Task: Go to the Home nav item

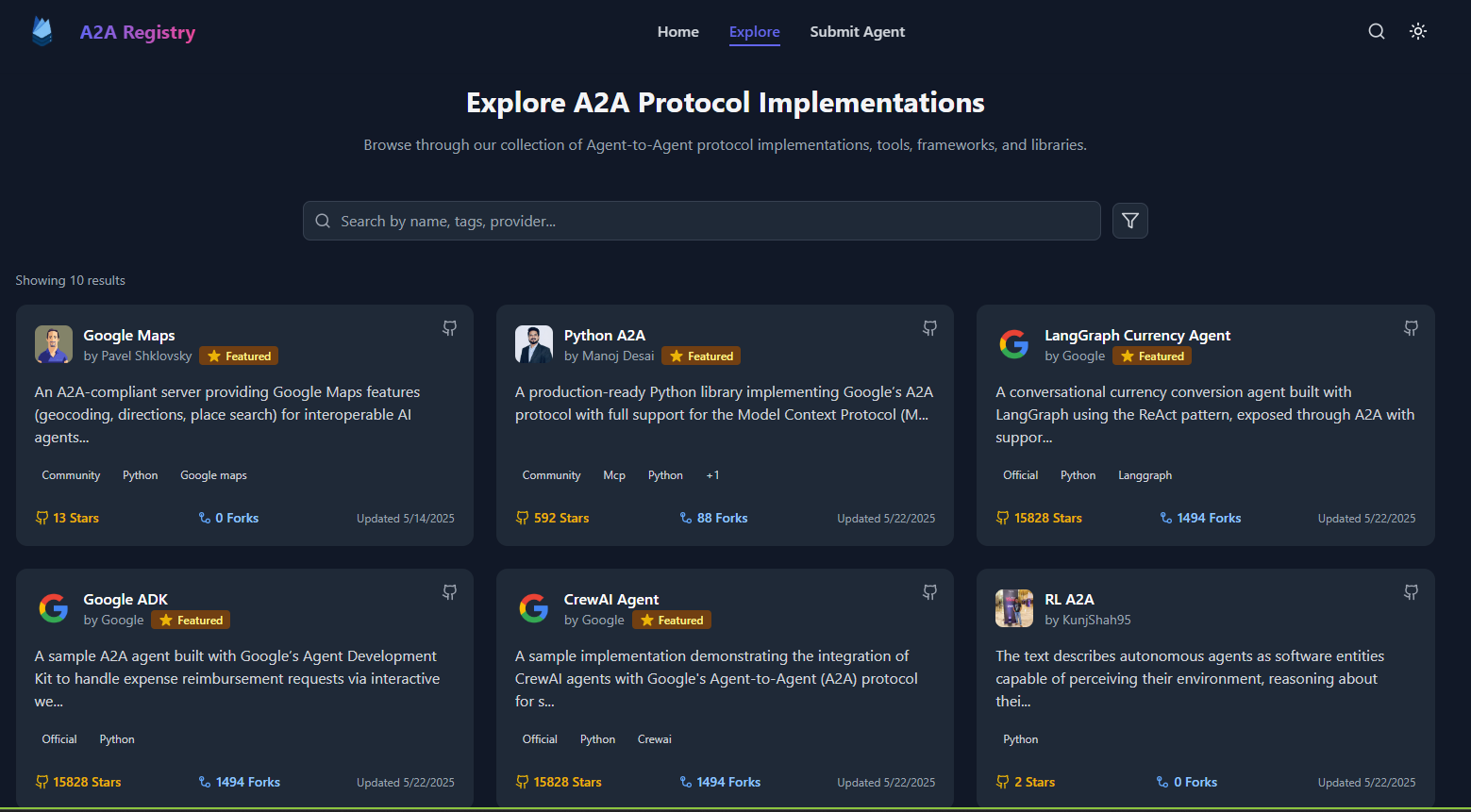Action: coord(678,32)
